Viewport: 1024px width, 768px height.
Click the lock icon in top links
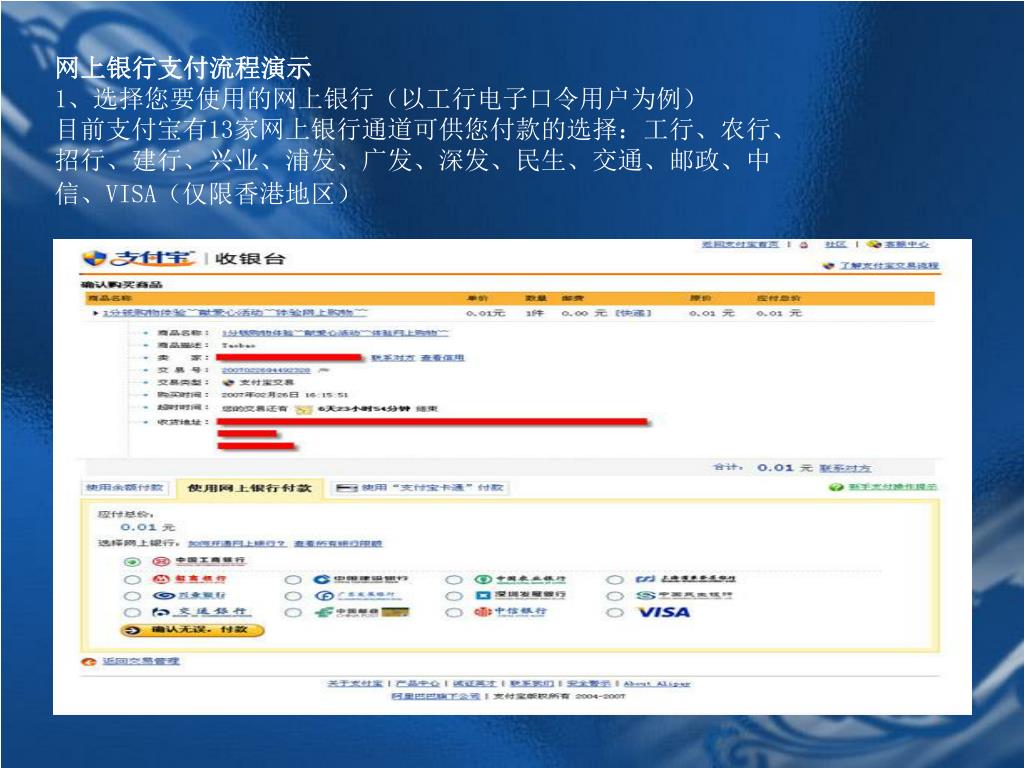click(803, 245)
